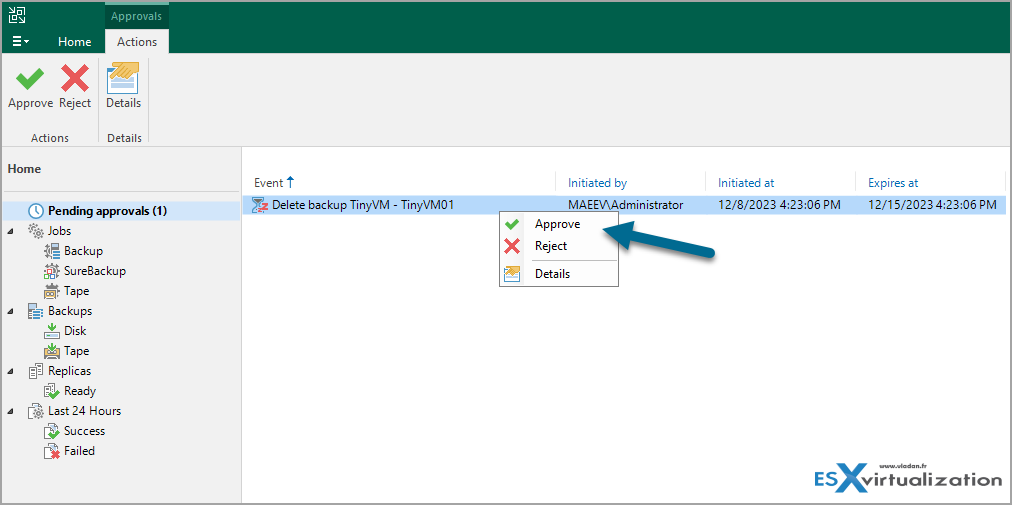Collapse the Jobs tree node
1012x505 pixels.
tap(11, 231)
